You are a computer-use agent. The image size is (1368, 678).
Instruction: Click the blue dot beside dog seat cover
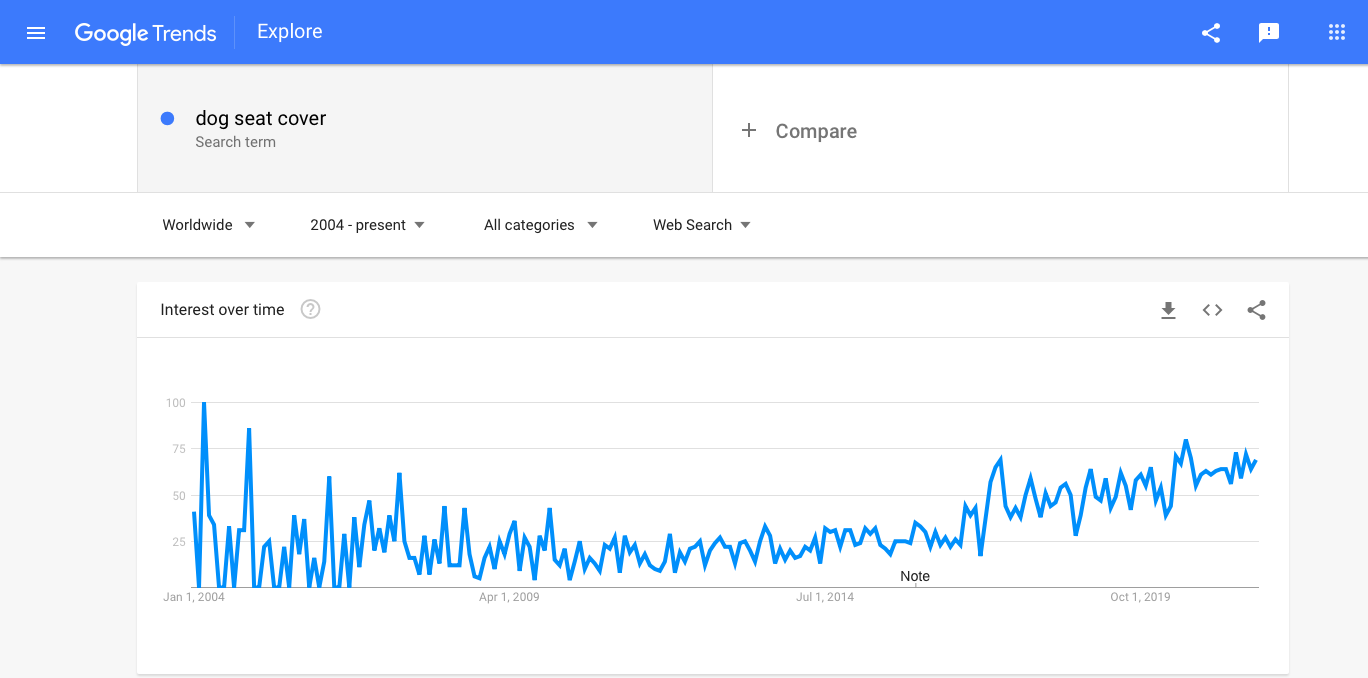pos(167,118)
